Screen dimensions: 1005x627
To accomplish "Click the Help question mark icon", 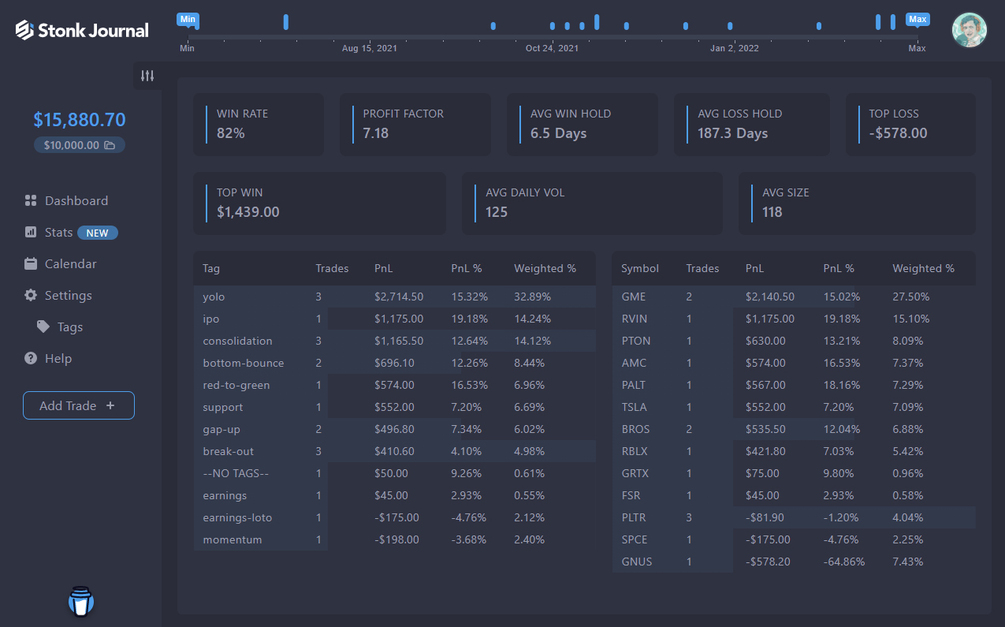I will (x=30, y=358).
